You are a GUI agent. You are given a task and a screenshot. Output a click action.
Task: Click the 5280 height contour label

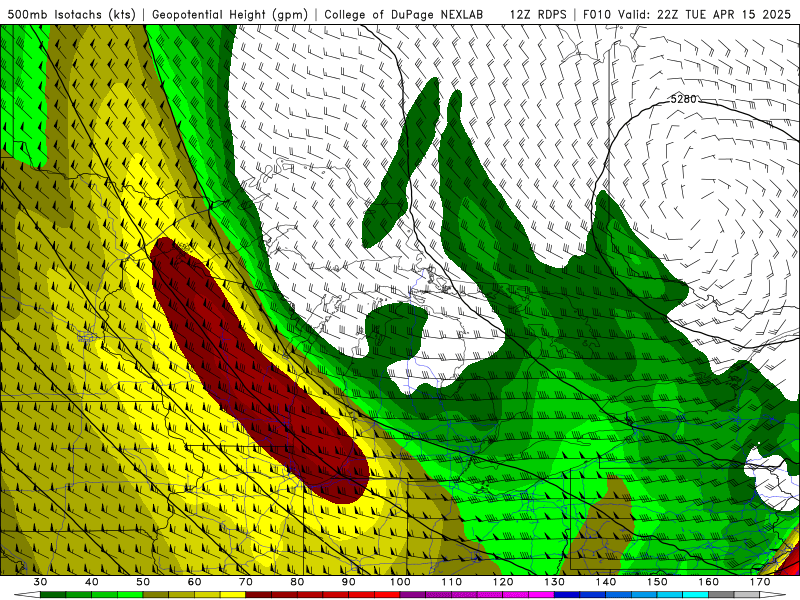(683, 99)
